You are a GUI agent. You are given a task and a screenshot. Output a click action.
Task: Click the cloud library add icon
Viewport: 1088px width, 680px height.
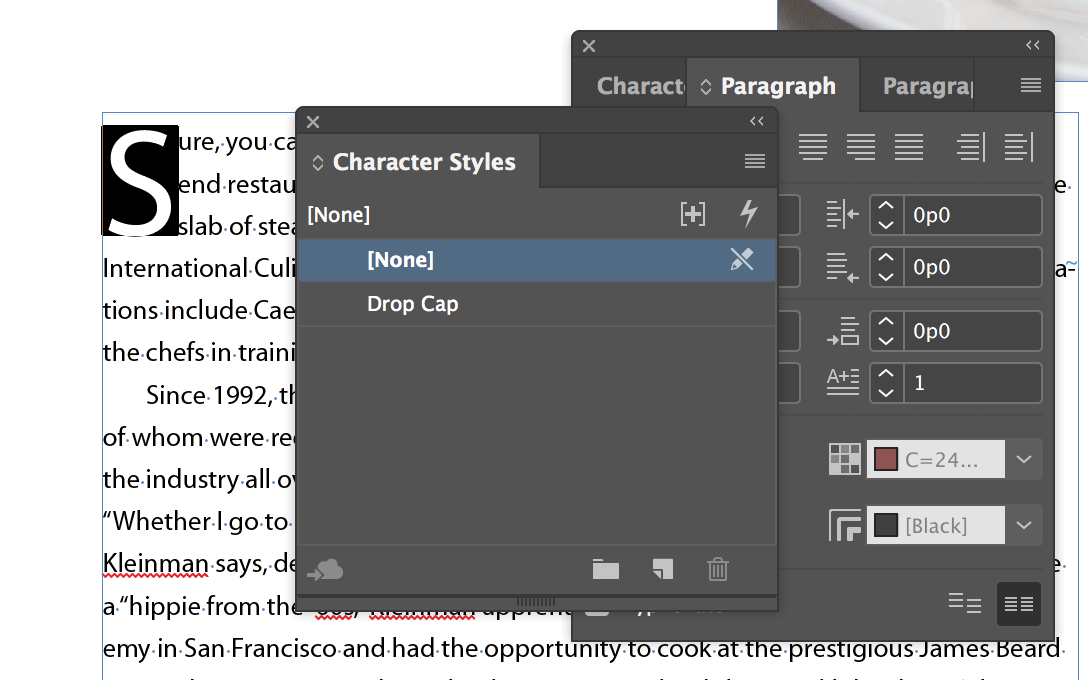tap(325, 570)
